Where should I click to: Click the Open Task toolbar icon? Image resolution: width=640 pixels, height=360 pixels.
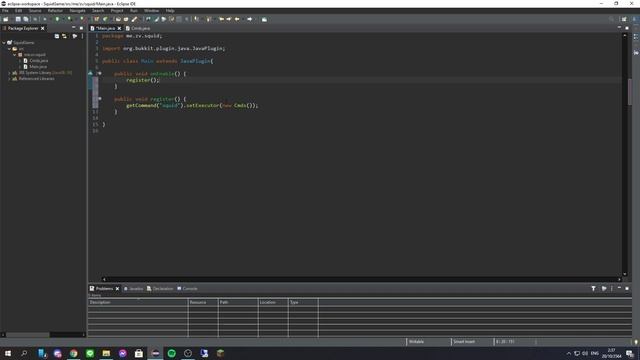126,19
